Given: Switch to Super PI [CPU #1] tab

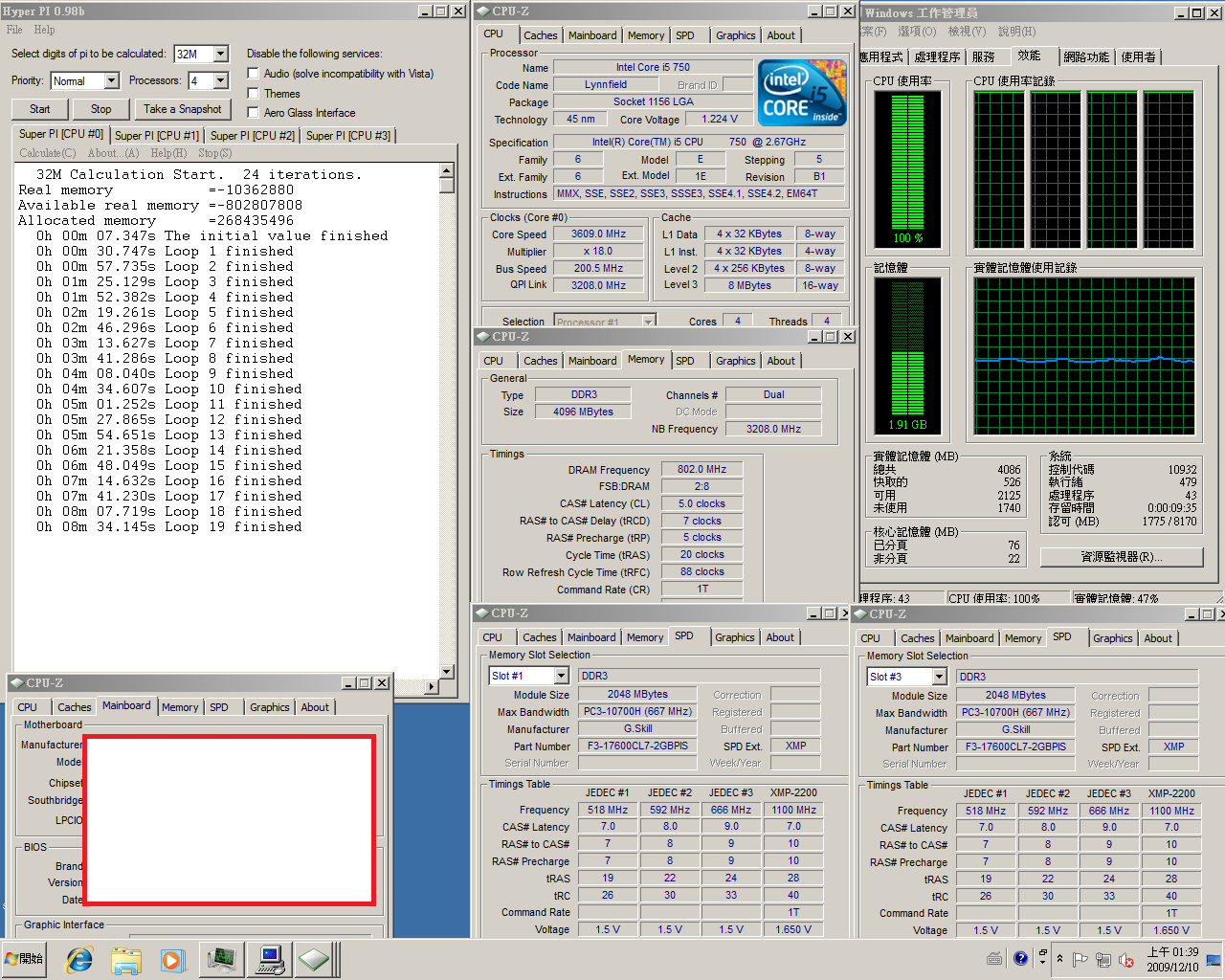Looking at the screenshot, I should click(157, 136).
